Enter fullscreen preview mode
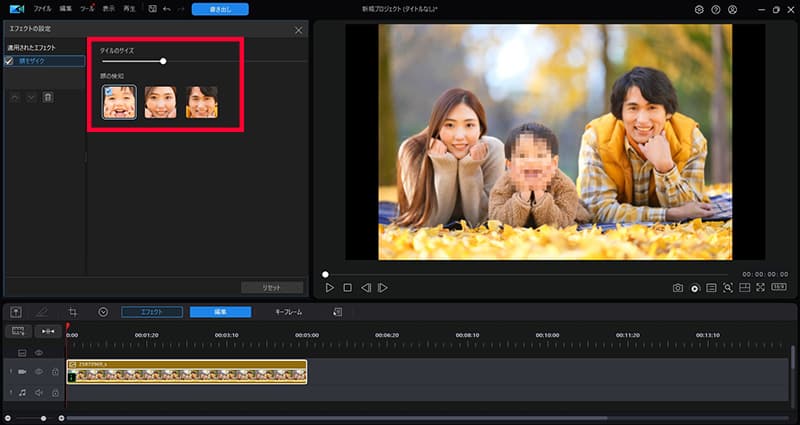Screen dimensions: 800x425 tap(761, 288)
